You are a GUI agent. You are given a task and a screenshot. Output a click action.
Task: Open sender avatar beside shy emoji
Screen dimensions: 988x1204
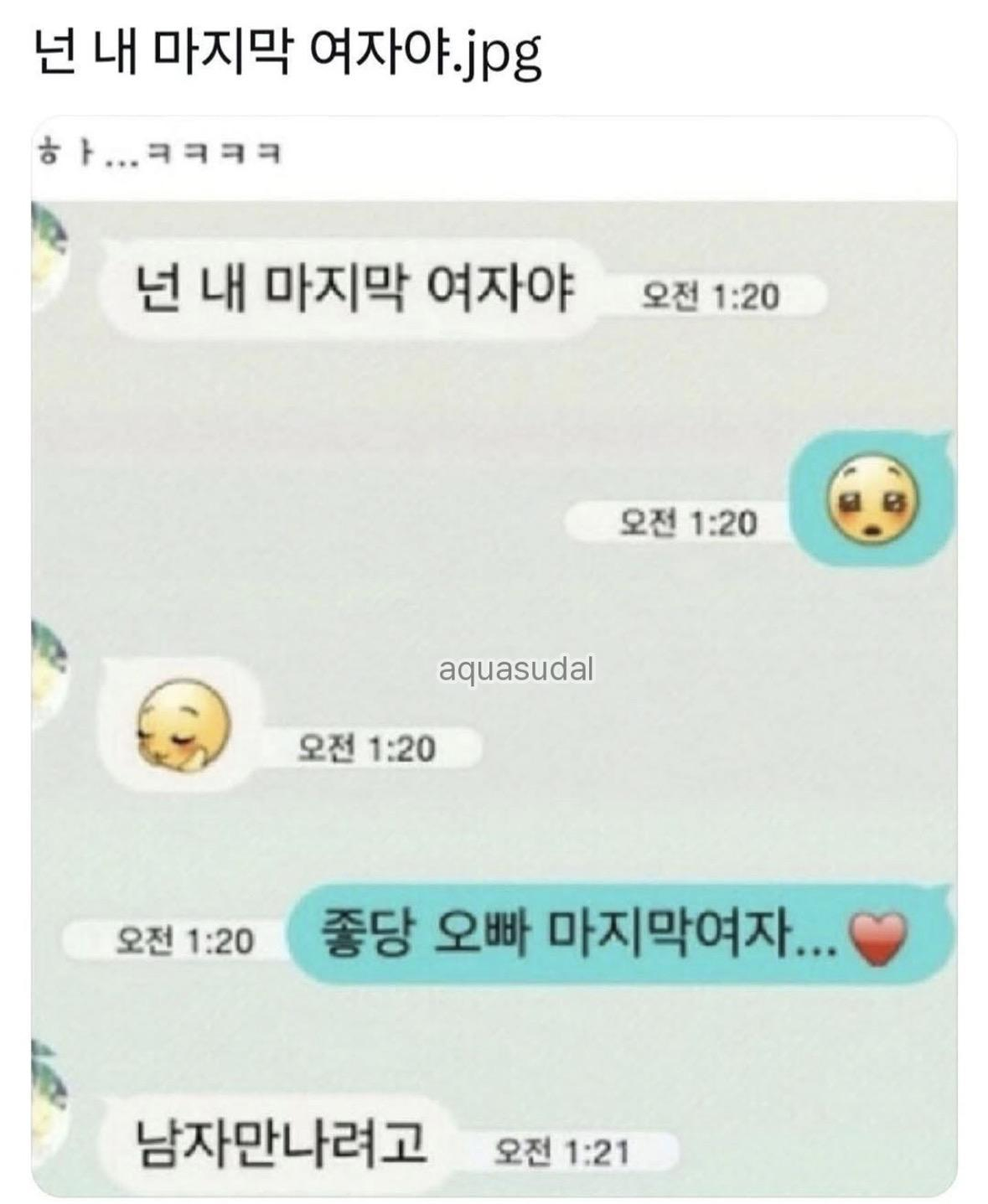click(48, 675)
